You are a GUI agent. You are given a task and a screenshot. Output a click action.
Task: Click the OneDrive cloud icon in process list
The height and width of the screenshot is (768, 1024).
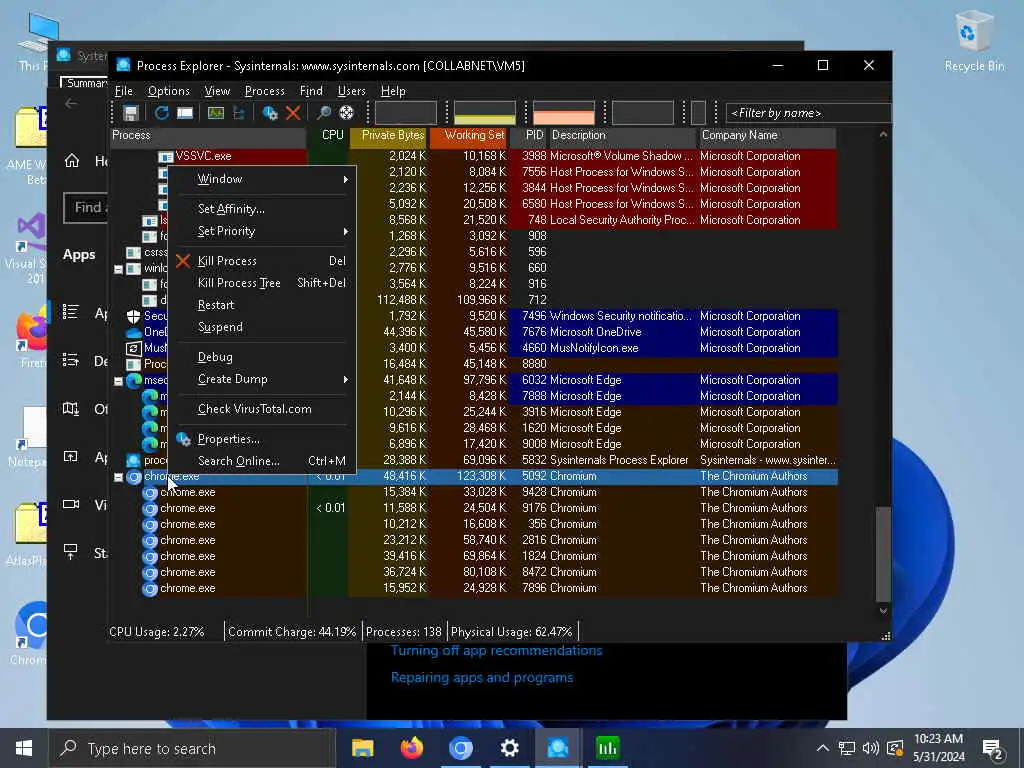click(x=133, y=332)
